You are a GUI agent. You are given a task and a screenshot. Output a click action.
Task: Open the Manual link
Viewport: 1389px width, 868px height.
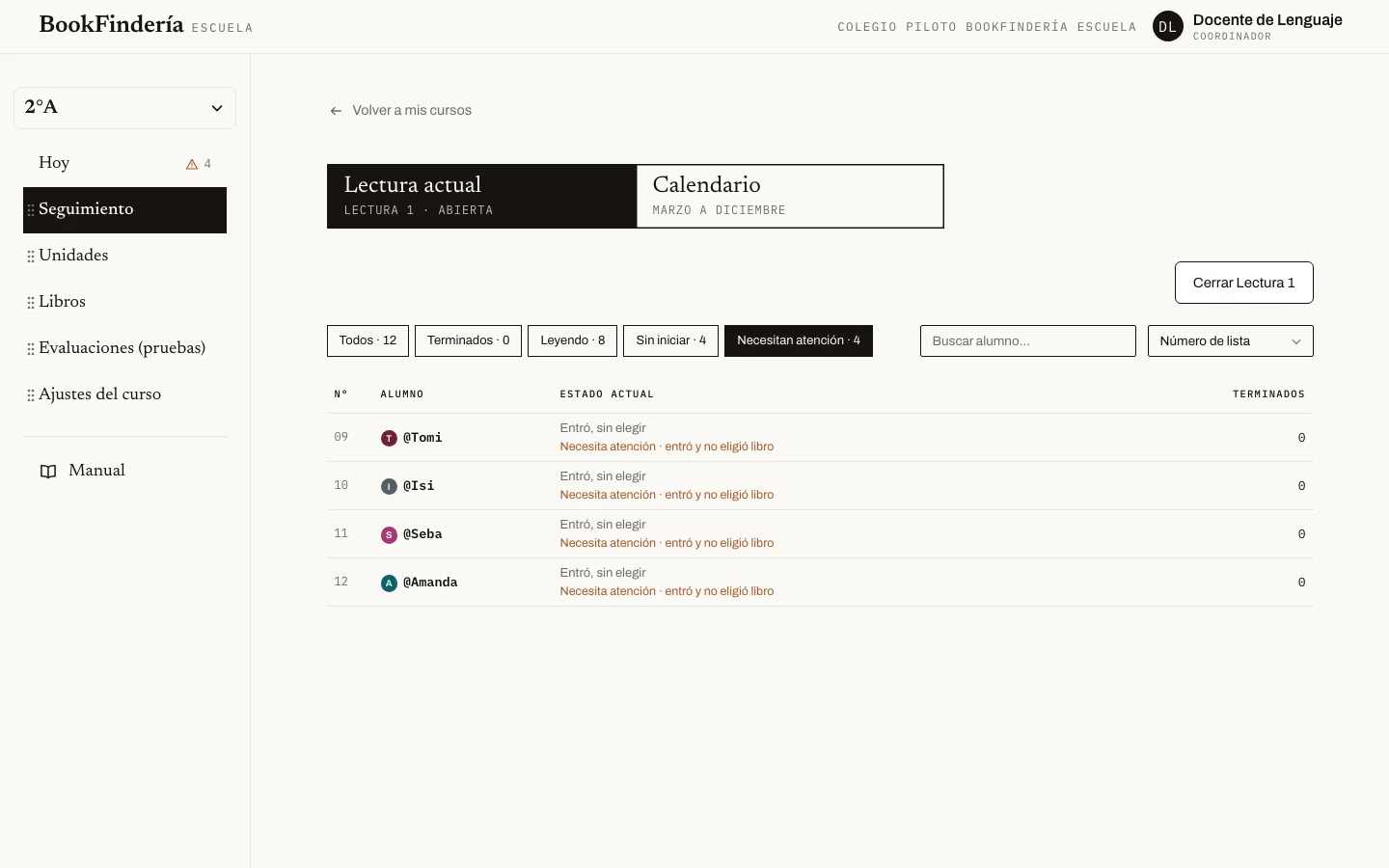coord(124,471)
